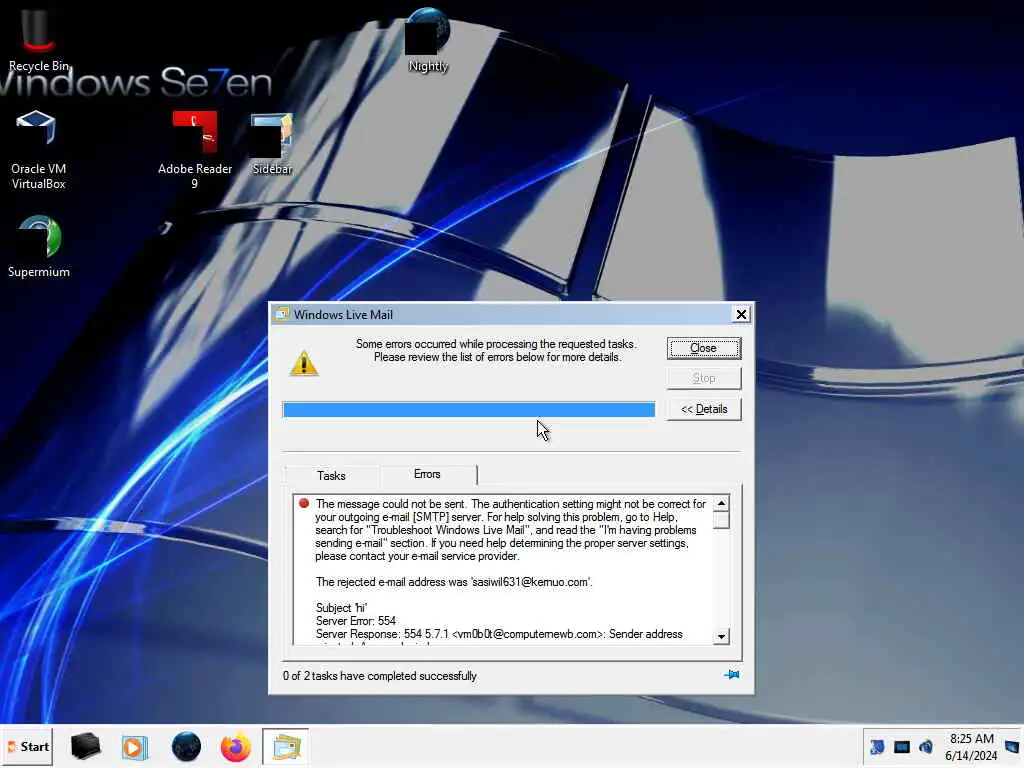Open the Supermium desktop icon
This screenshot has width=1024, height=768.
click(x=39, y=247)
